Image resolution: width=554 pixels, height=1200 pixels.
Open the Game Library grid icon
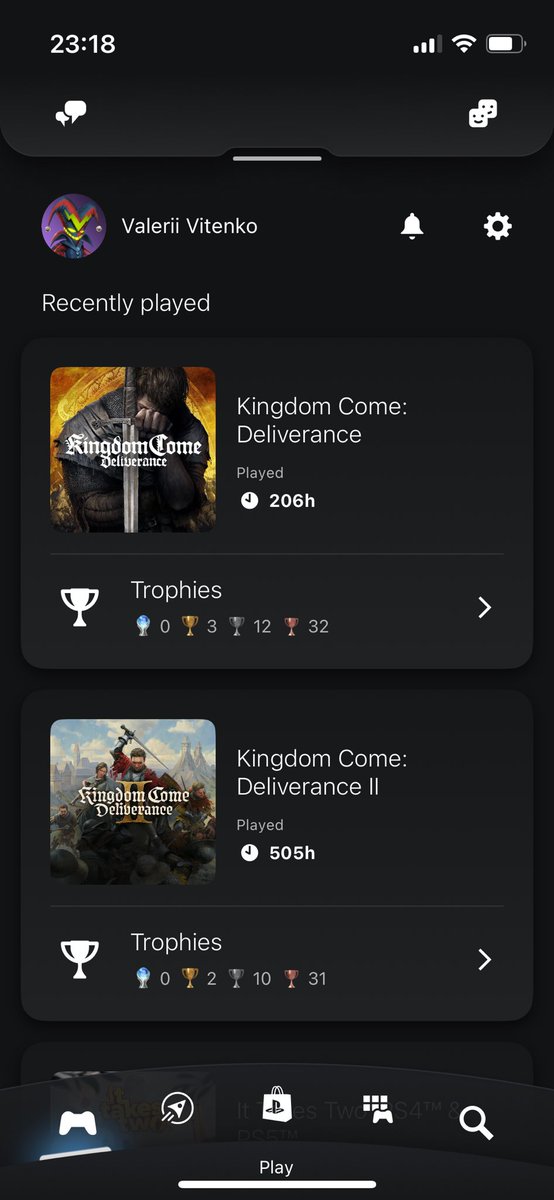coord(377,1108)
